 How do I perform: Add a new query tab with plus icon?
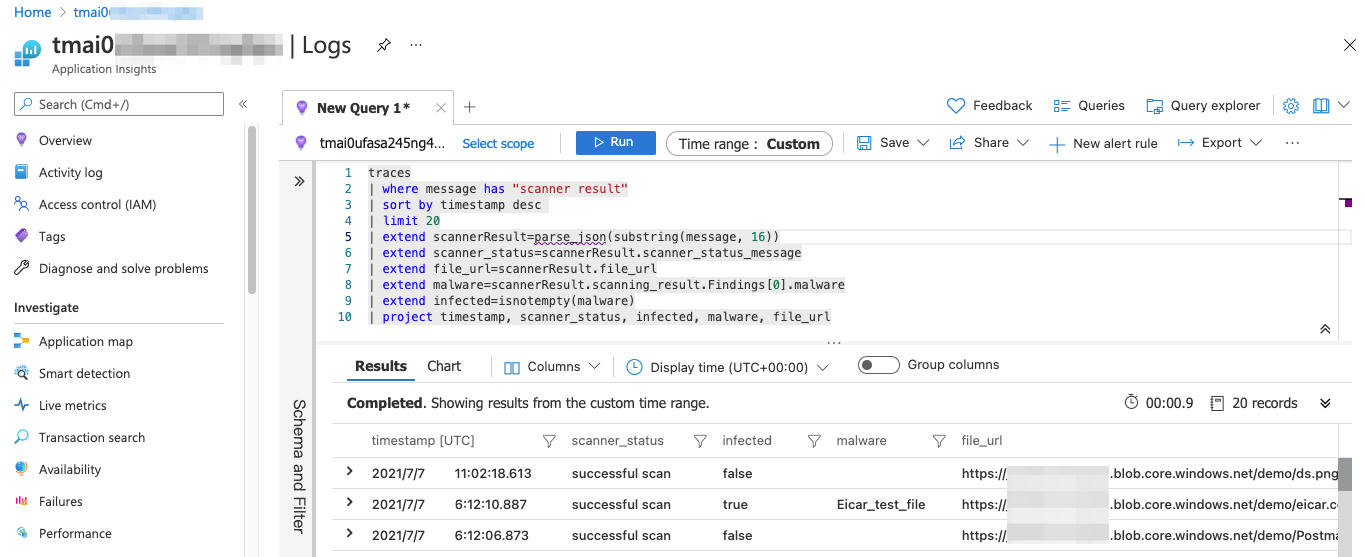469,107
